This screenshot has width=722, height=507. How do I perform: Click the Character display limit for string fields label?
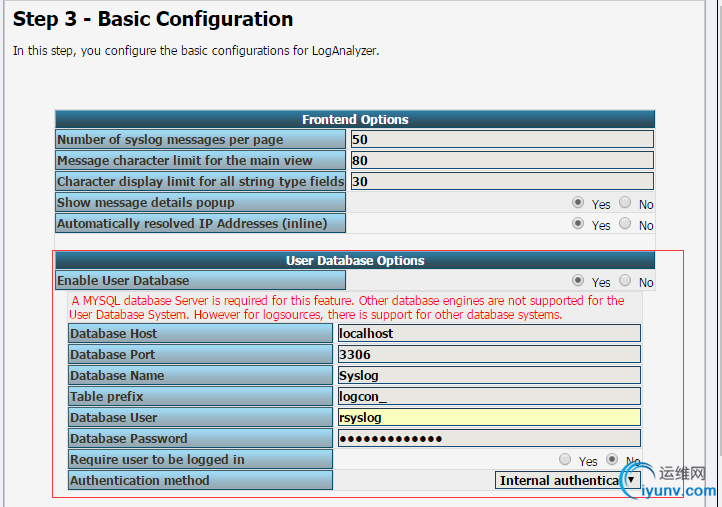(x=200, y=181)
